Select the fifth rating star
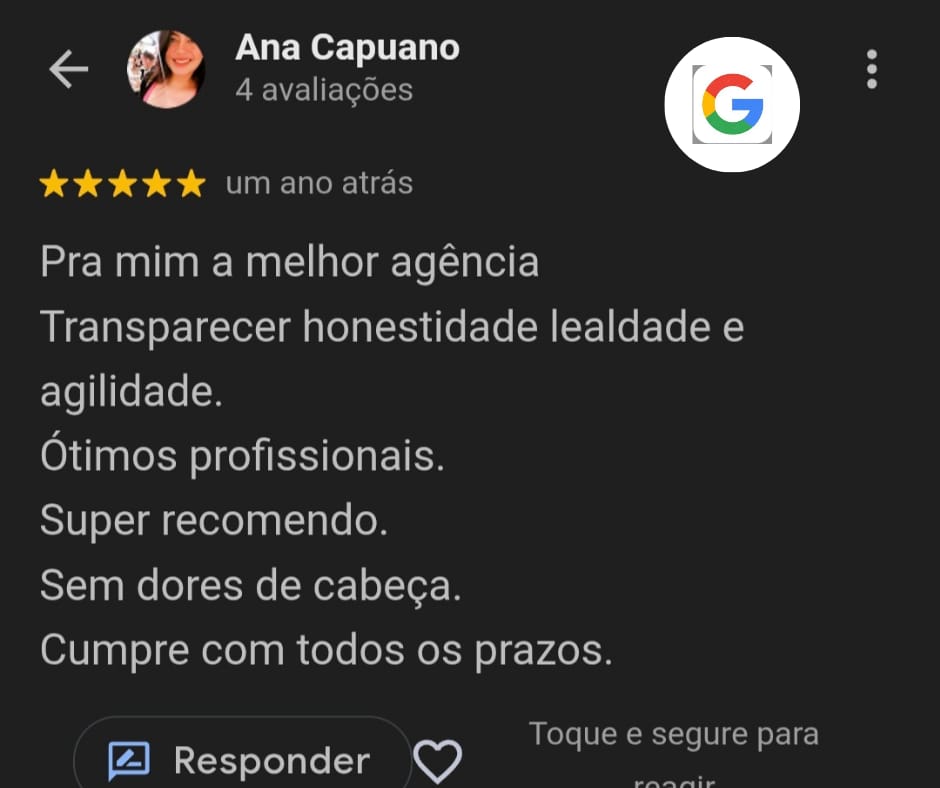This screenshot has height=788, width=940. click(191, 183)
